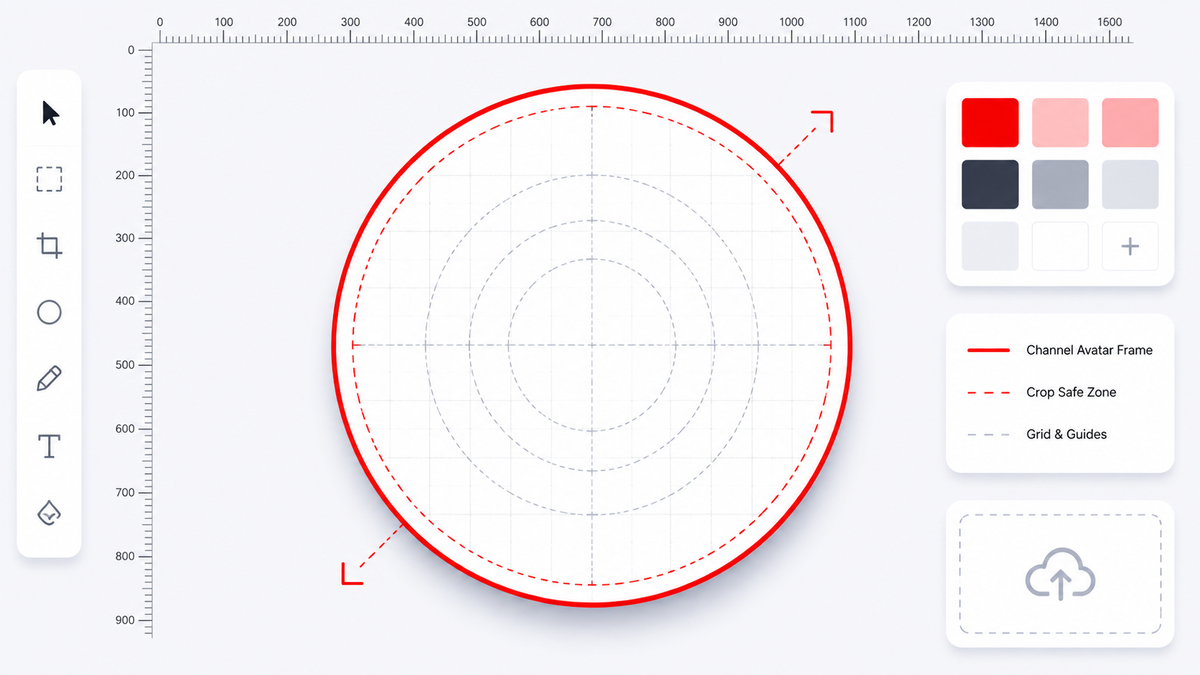Click the solid red line legend sample
1200x675 pixels.
(x=988, y=350)
